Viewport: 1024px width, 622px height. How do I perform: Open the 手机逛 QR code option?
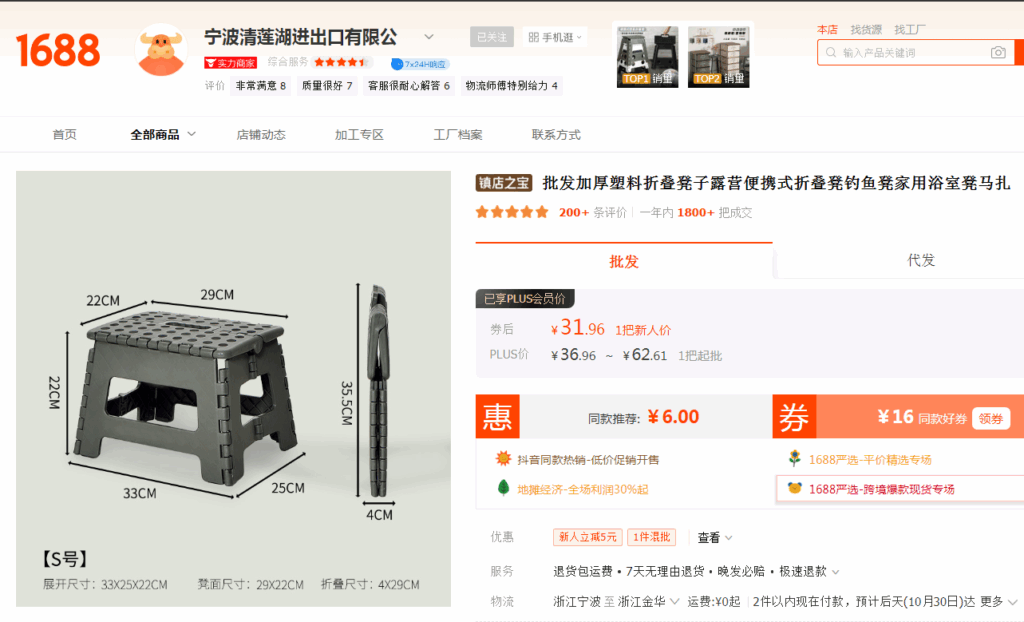[x=554, y=37]
